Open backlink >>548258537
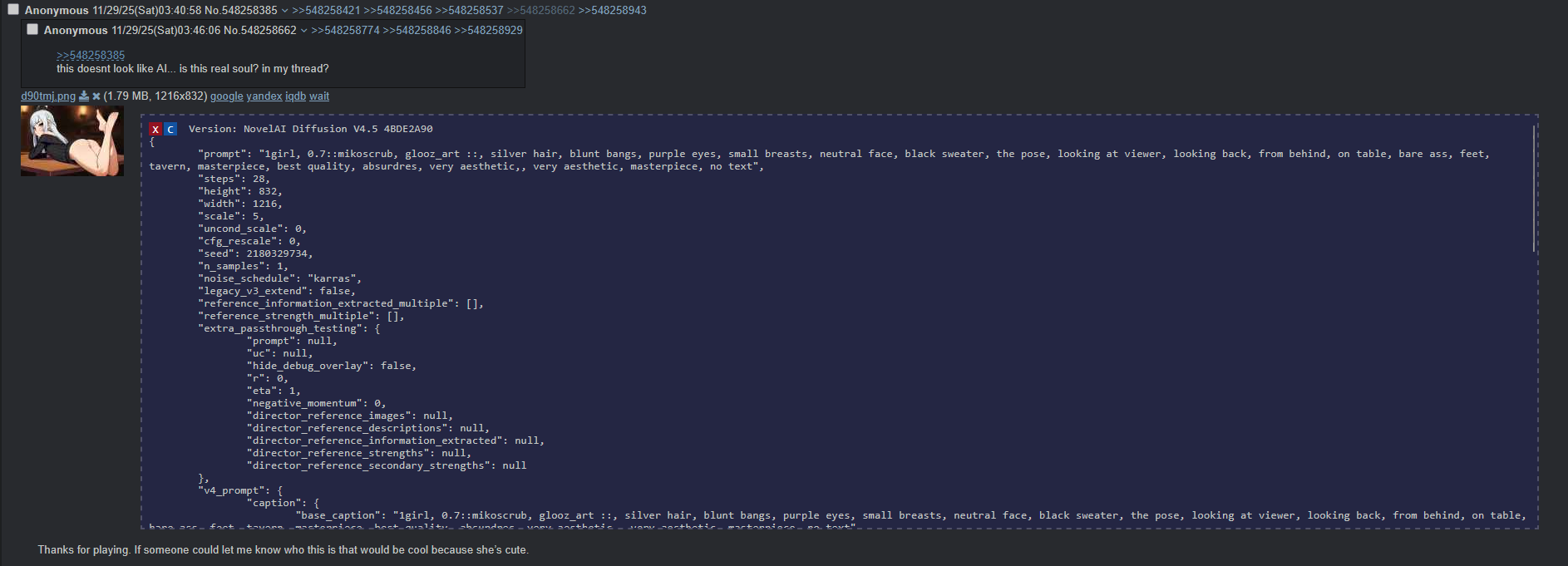This screenshot has width=1568, height=566. click(x=469, y=10)
